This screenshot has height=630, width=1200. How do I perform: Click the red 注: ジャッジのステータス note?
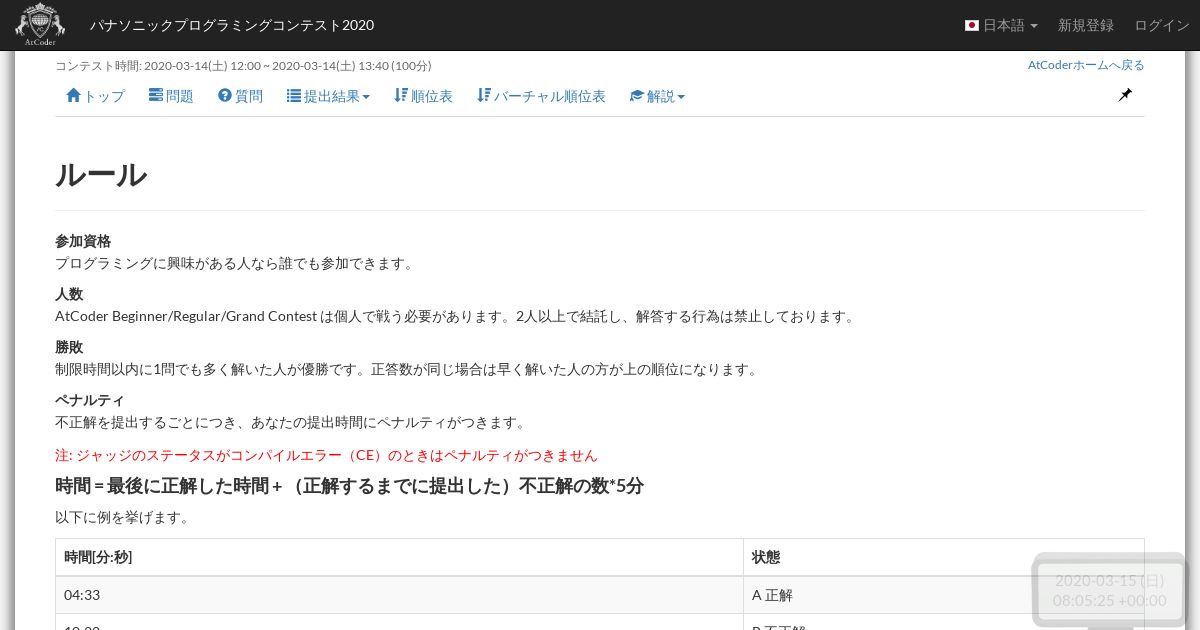[326, 455]
